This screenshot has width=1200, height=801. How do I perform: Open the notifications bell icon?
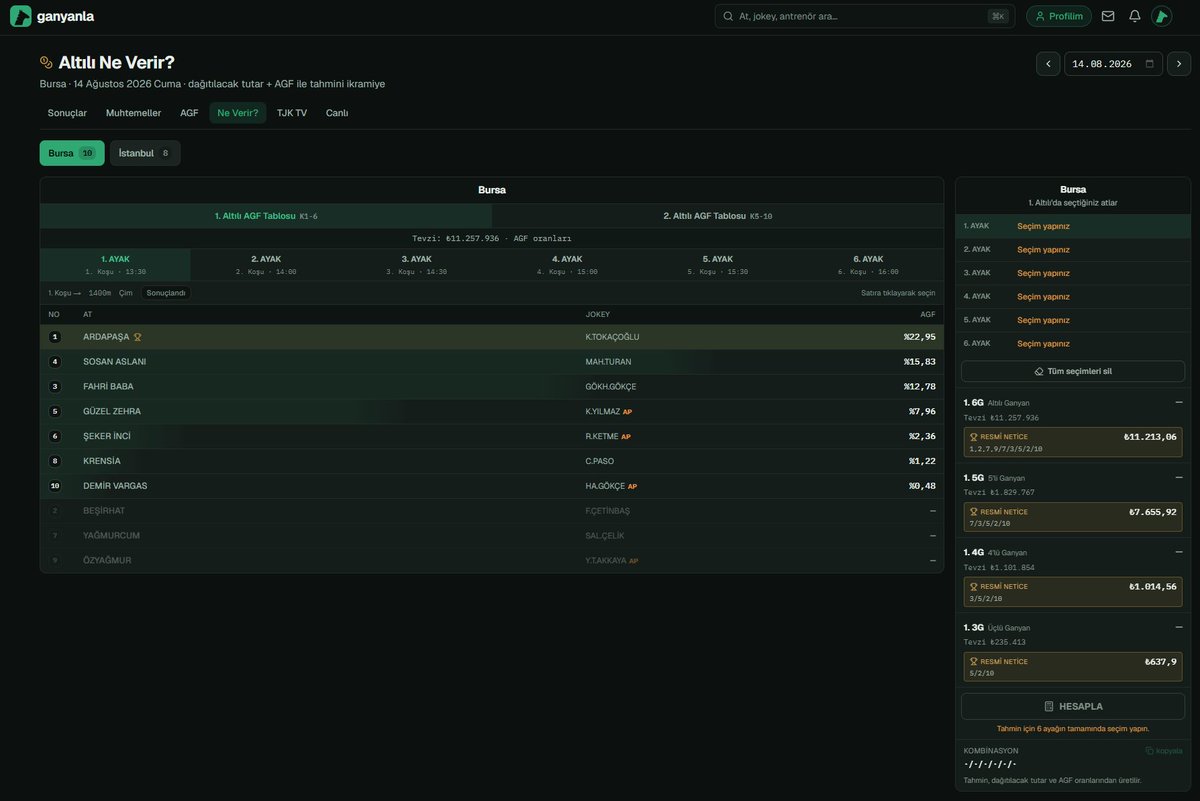1134,16
